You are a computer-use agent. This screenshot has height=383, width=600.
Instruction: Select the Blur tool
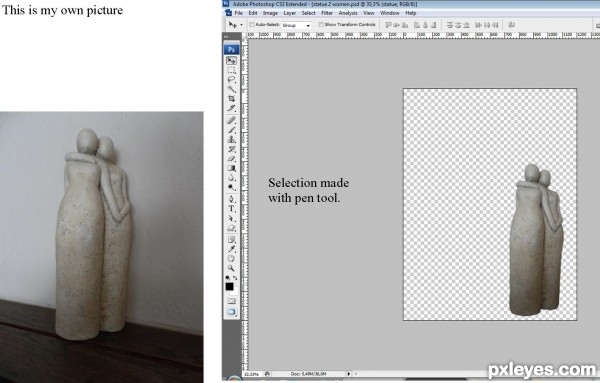pyautogui.click(x=232, y=178)
